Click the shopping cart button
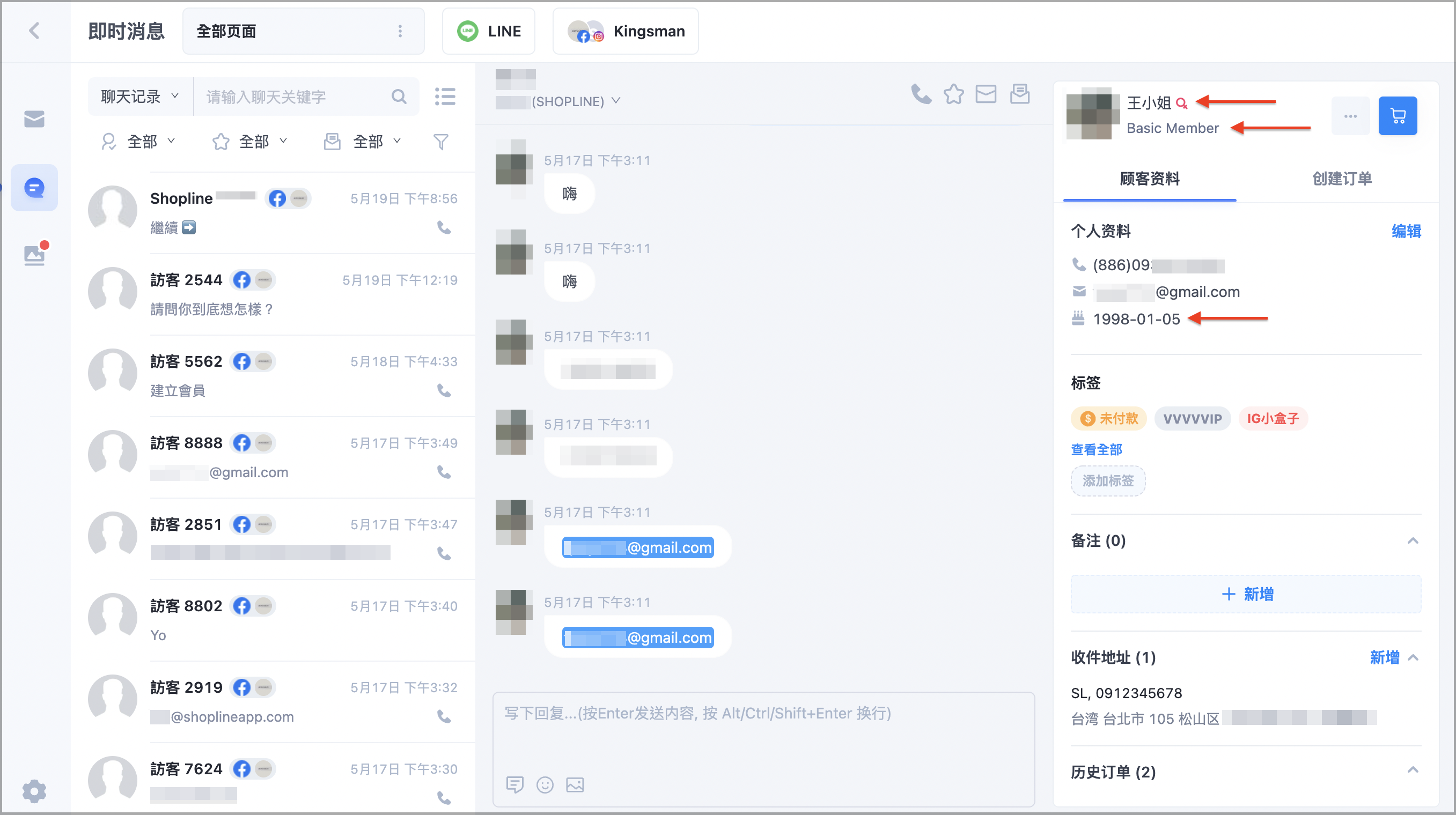The image size is (1456, 815). (1397, 116)
